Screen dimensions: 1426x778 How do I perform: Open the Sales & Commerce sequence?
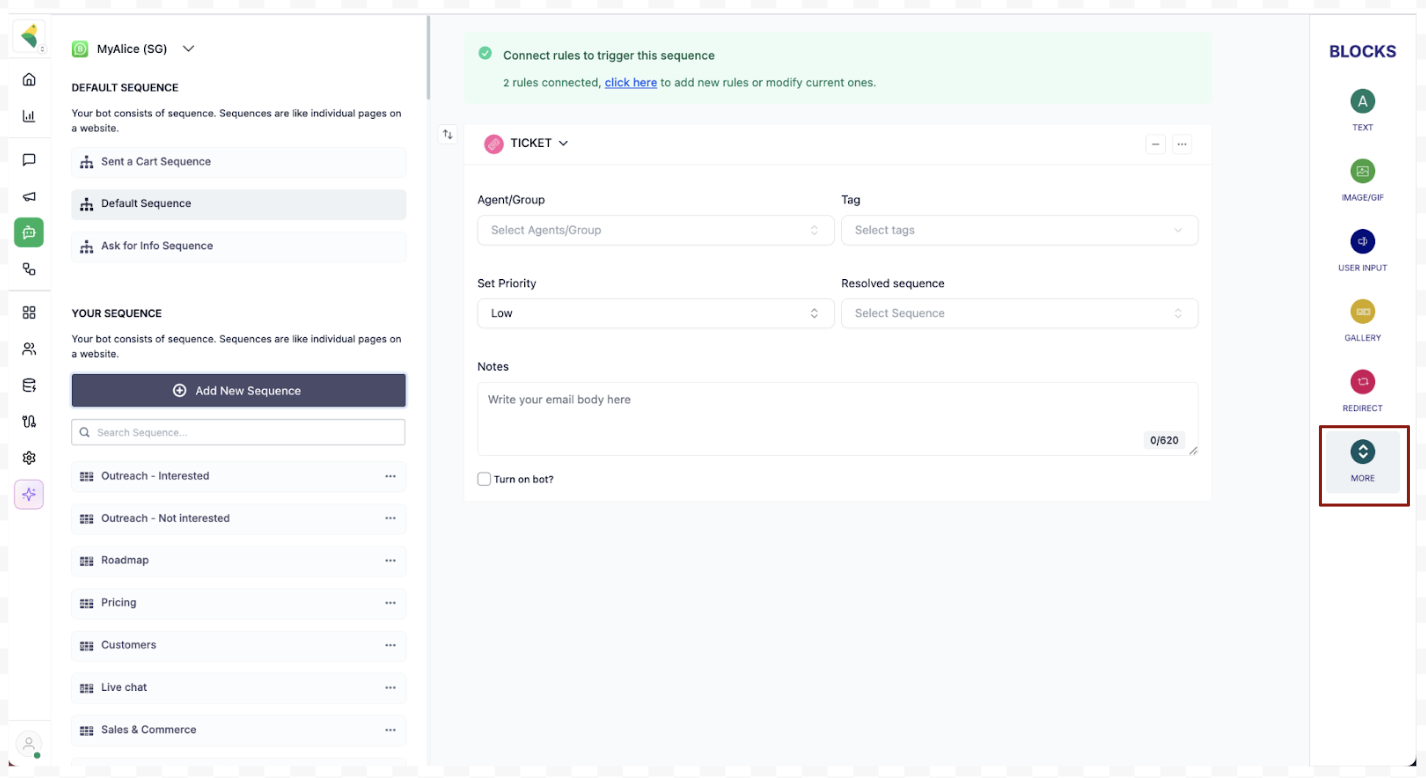click(x=239, y=730)
